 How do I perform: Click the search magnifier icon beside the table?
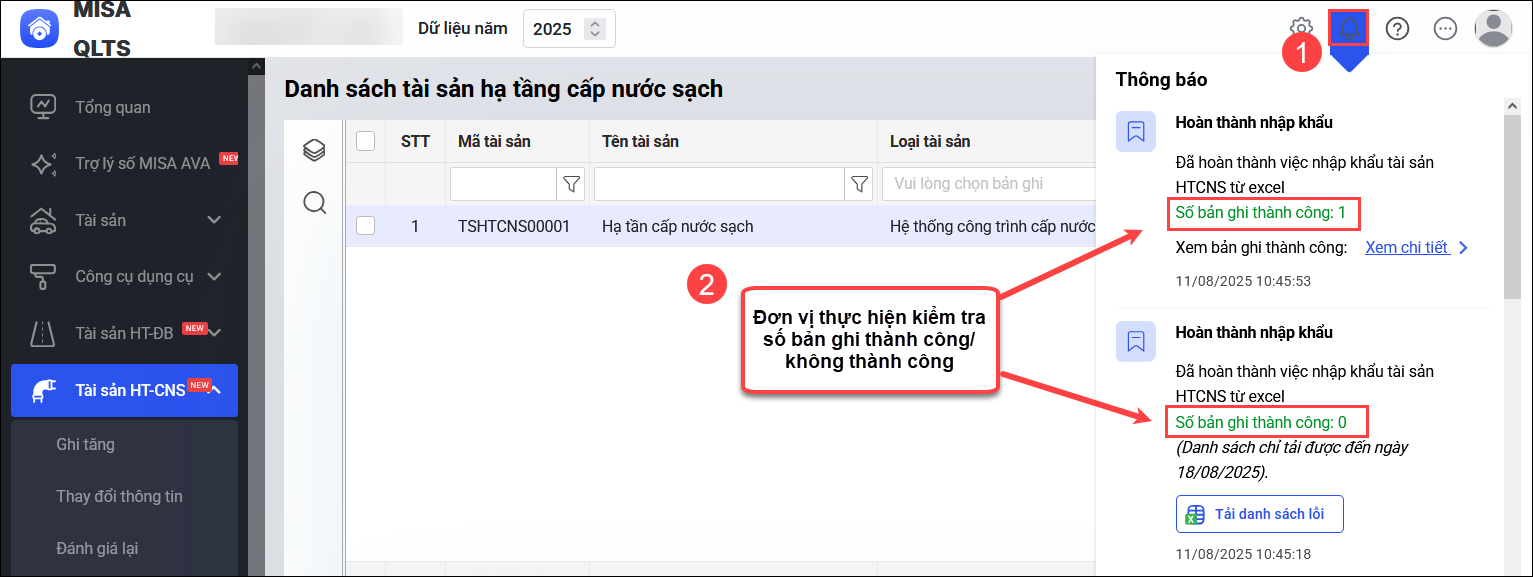[x=314, y=203]
